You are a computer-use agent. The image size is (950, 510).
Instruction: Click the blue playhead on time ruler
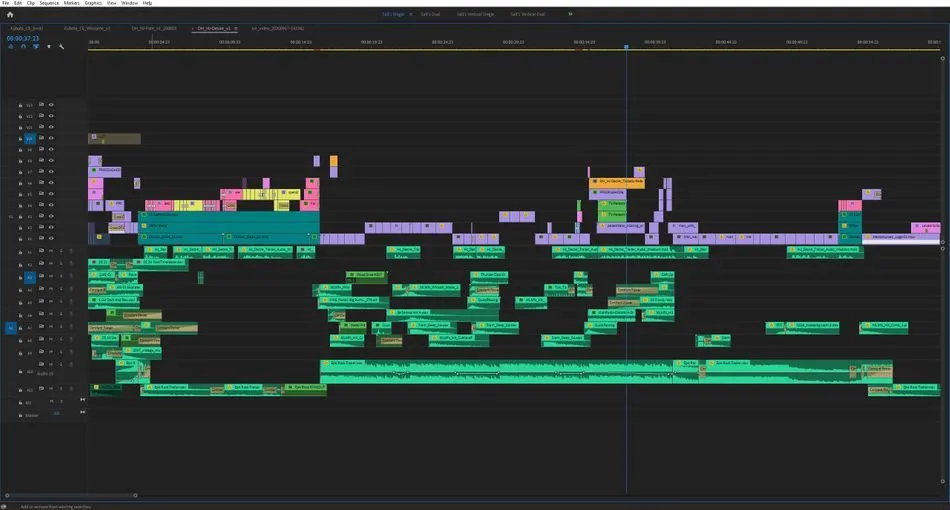click(626, 46)
